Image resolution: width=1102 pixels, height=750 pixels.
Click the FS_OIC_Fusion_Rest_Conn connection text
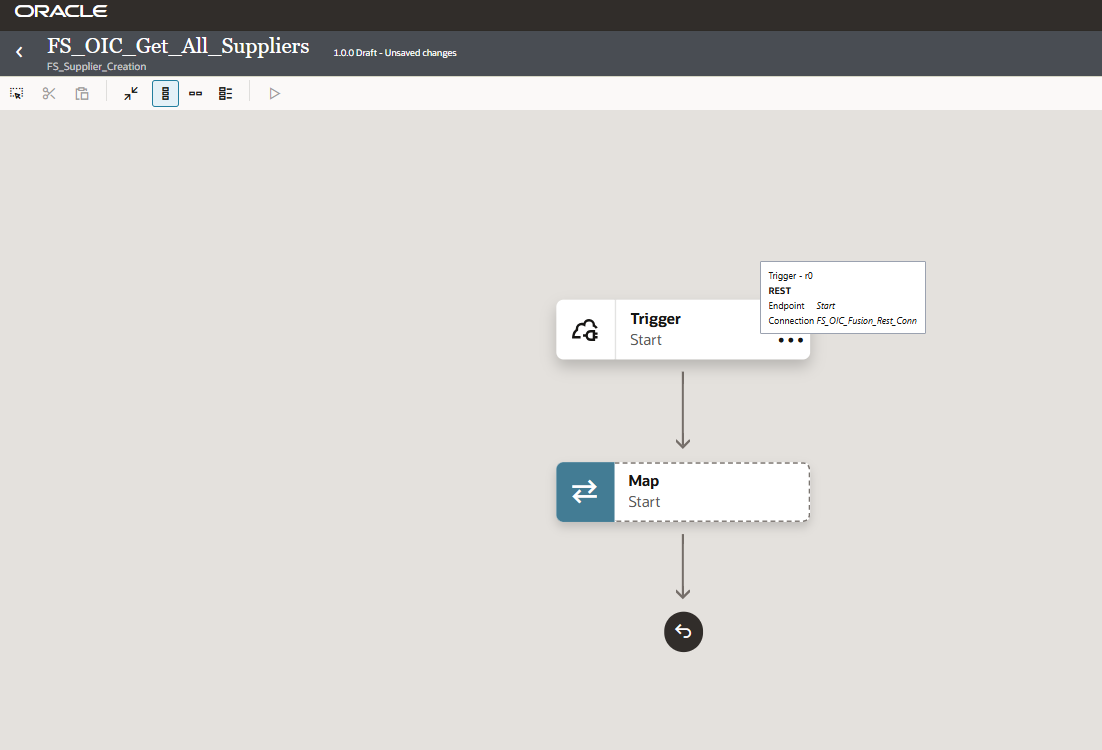(867, 321)
